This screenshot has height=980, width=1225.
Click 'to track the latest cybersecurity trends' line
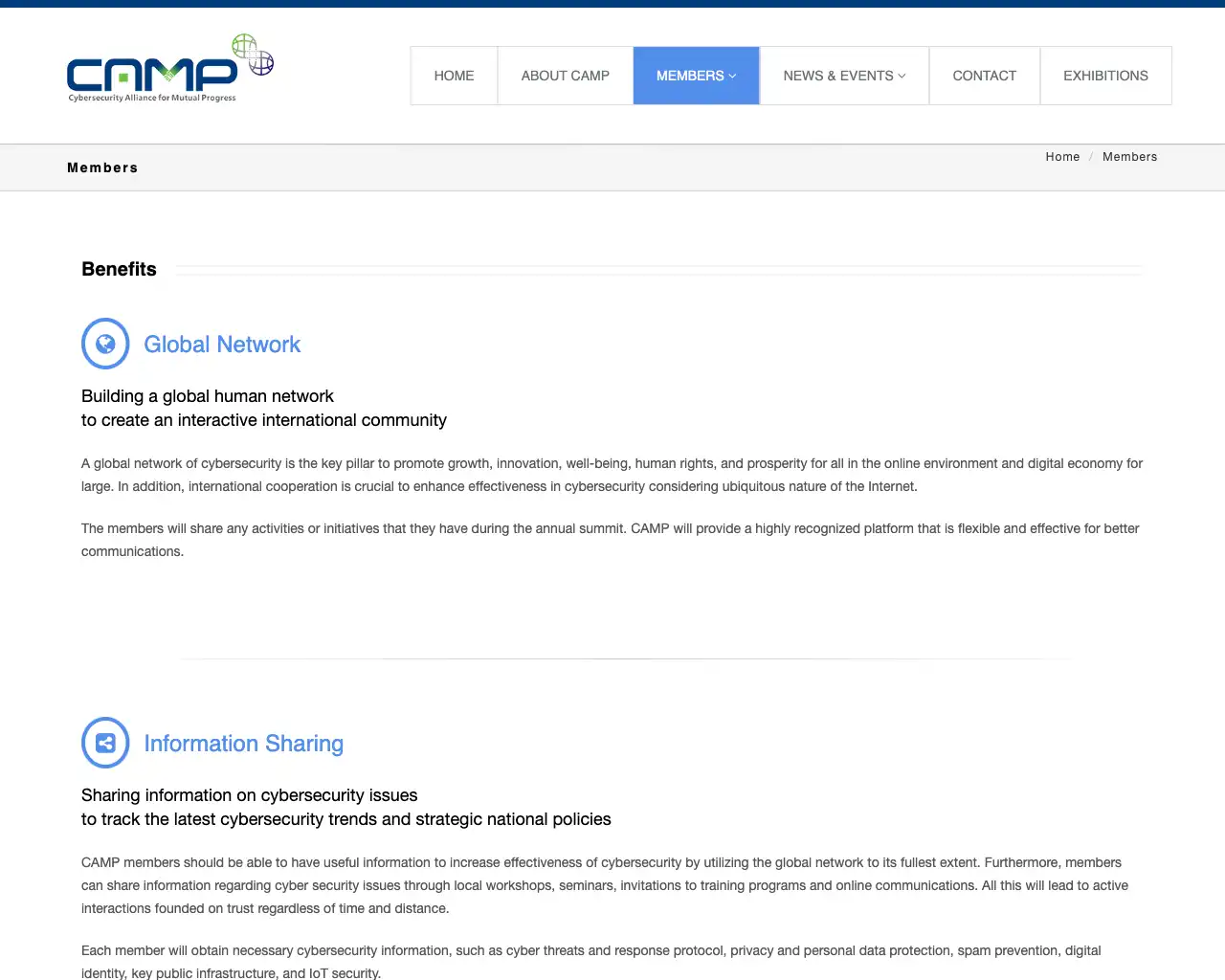[346, 819]
